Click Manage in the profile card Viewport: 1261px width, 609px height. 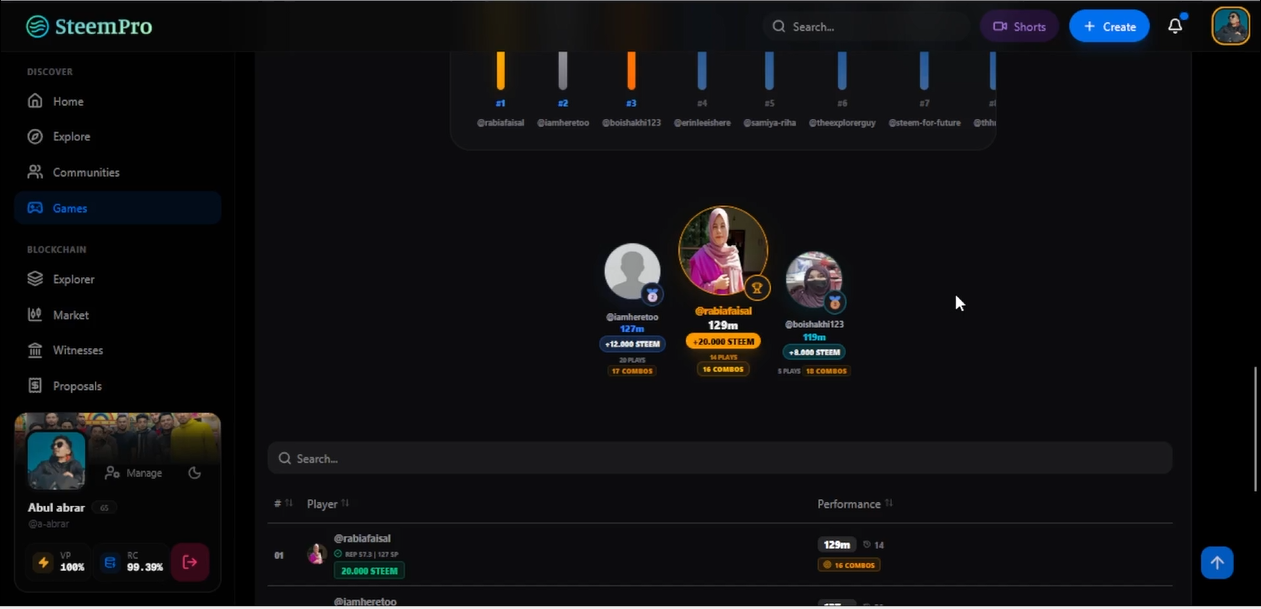tap(134, 473)
